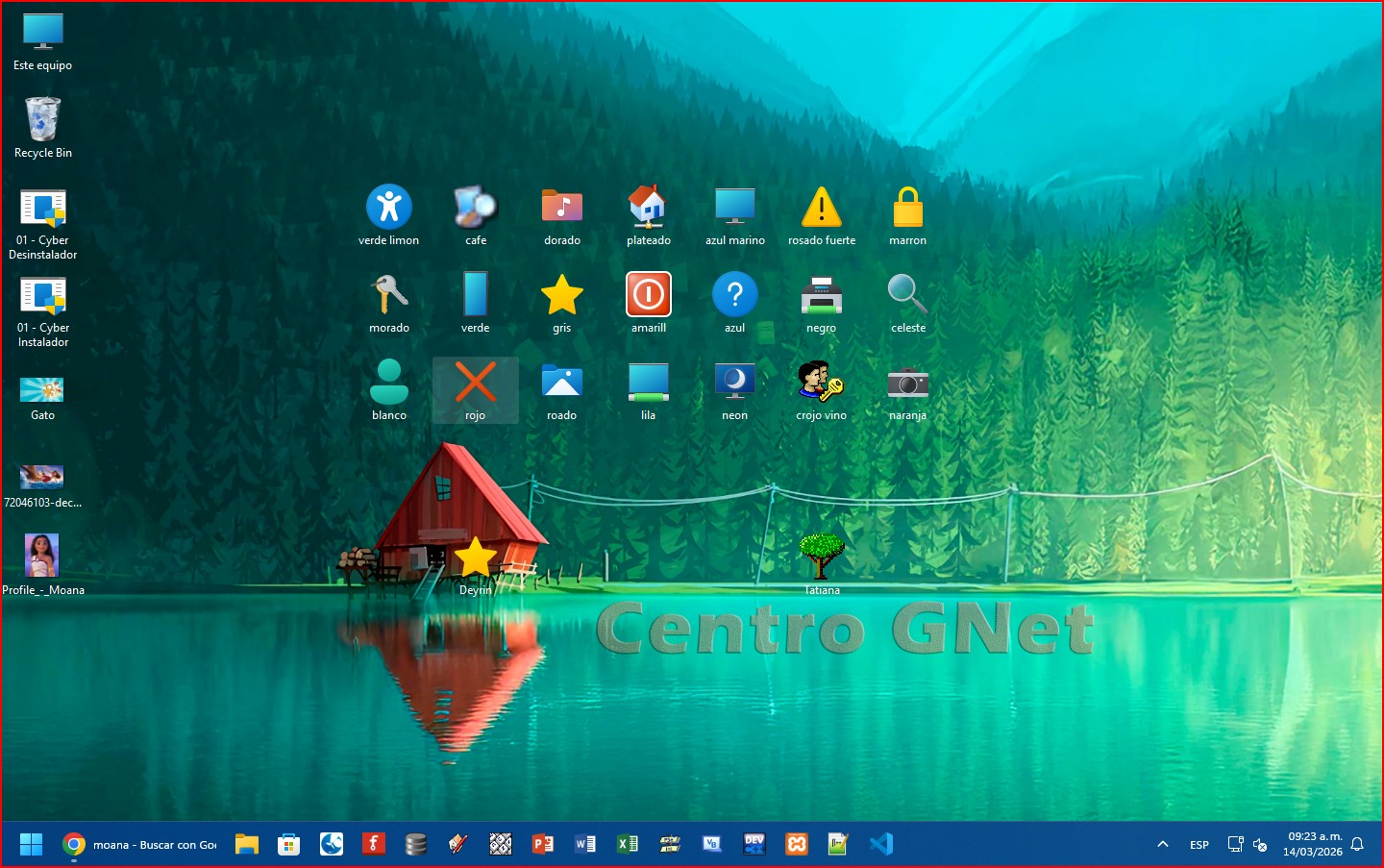This screenshot has height=868, width=1384.
Task: Open the notifications bell in the taskbar
Action: [x=1357, y=845]
